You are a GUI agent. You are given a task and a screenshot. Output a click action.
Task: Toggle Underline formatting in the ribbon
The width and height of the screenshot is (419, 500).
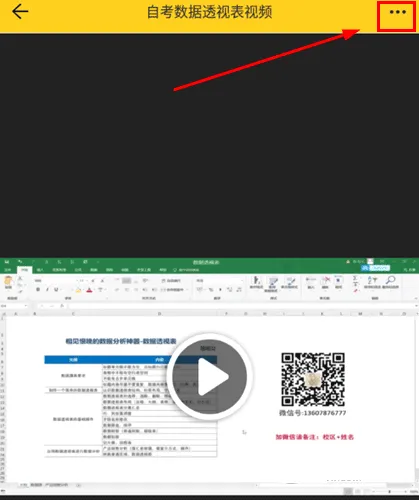56,290
